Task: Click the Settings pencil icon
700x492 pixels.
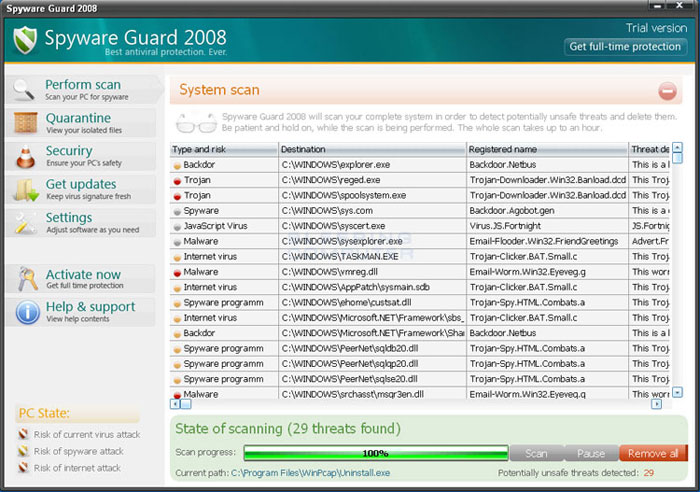Action: (25, 223)
